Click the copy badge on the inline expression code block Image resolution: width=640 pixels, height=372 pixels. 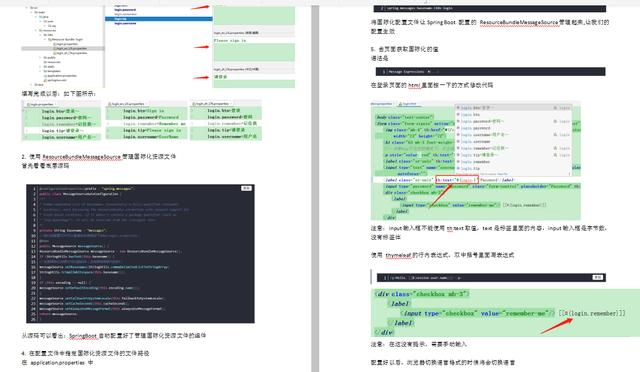tap(597, 277)
